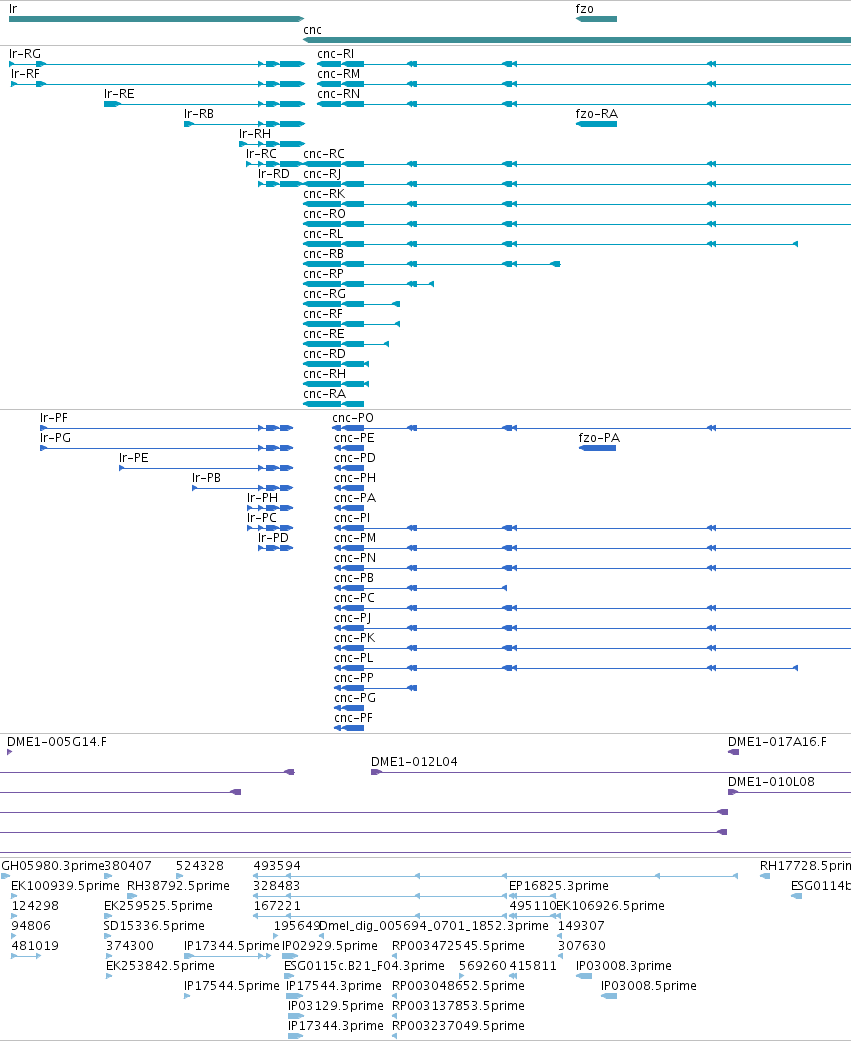
Task: Click the RH38792.5prime EST label
Action: 179,886
